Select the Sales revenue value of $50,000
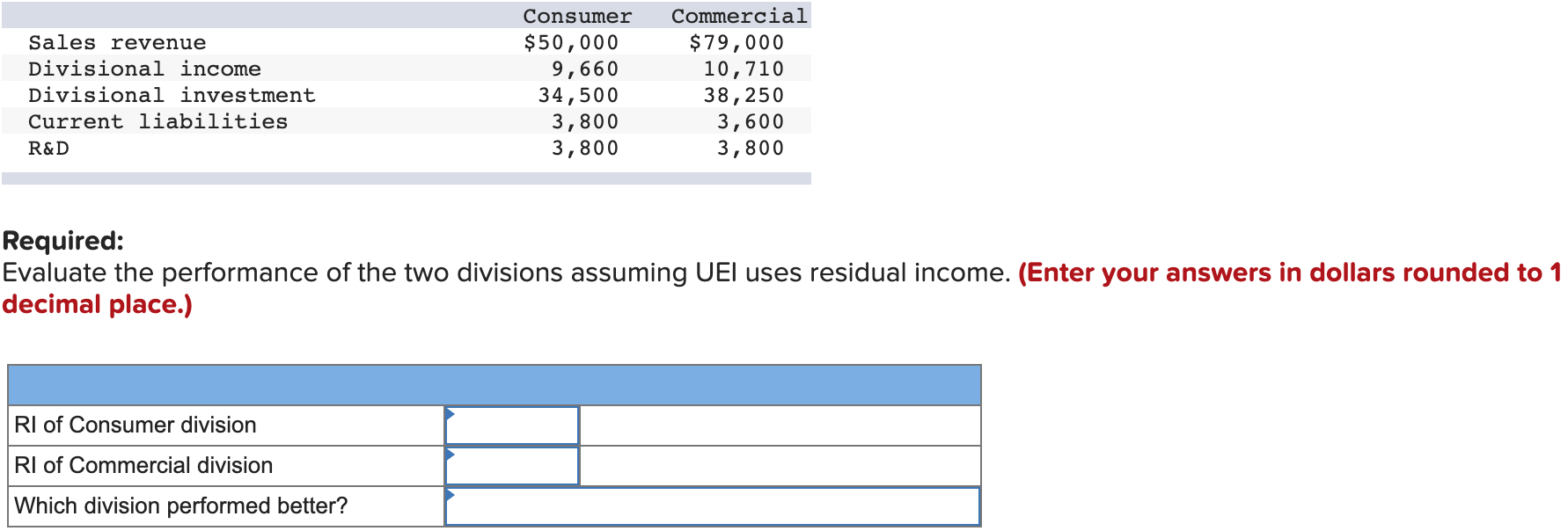 [571, 41]
